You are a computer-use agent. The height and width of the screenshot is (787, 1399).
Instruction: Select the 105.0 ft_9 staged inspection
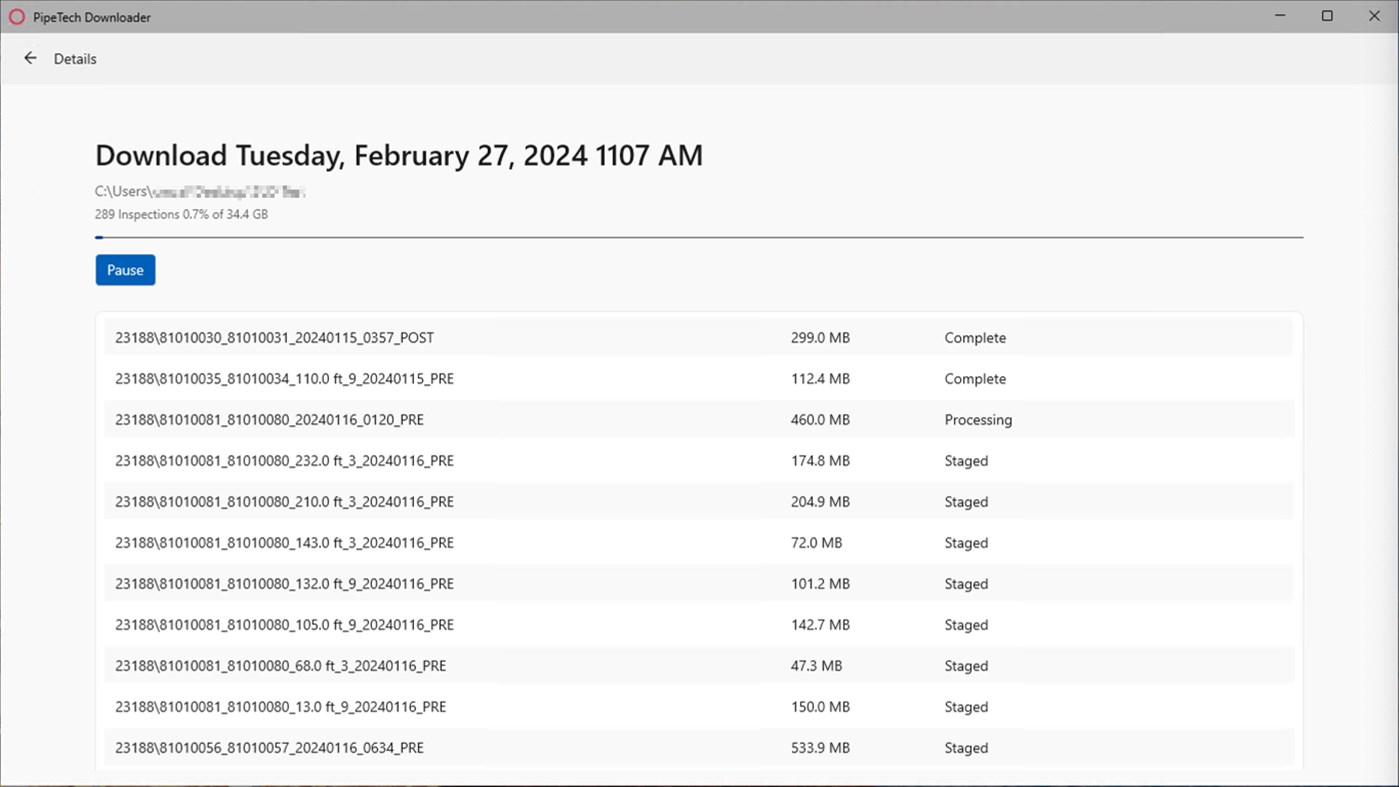pyautogui.click(x=284, y=625)
